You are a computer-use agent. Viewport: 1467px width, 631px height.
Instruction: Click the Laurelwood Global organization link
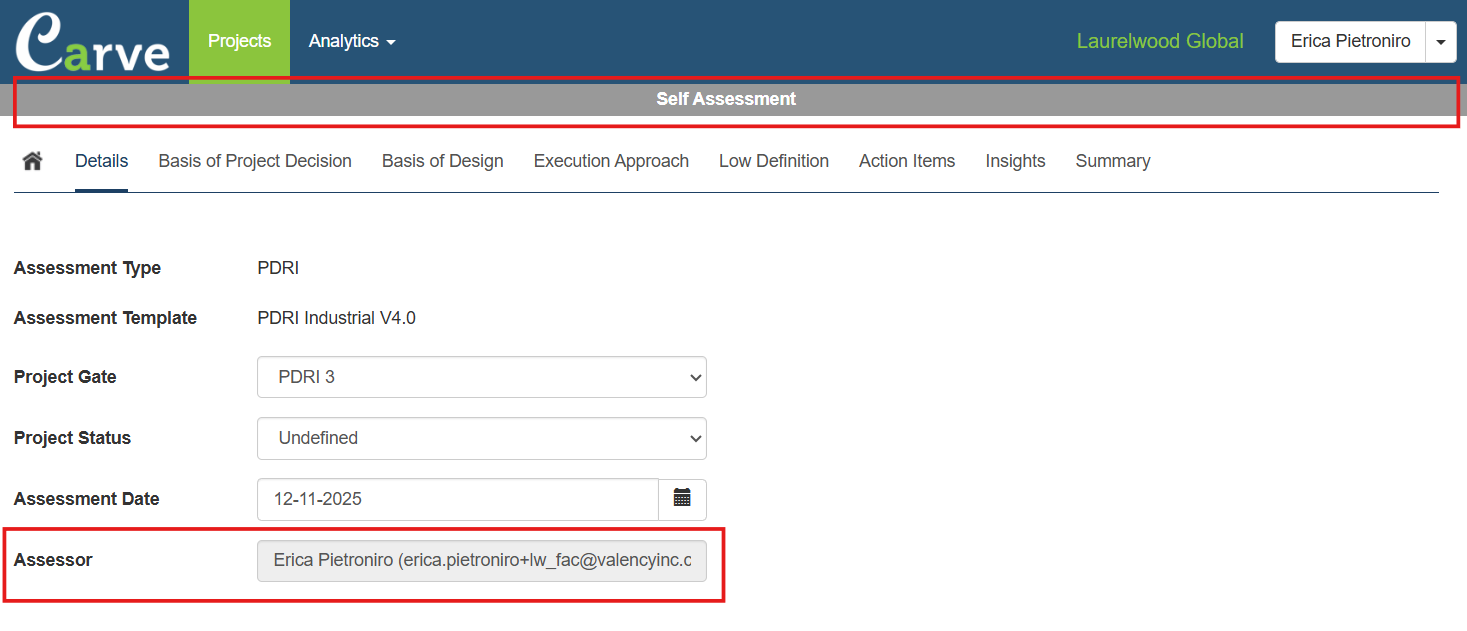[x=1159, y=42]
